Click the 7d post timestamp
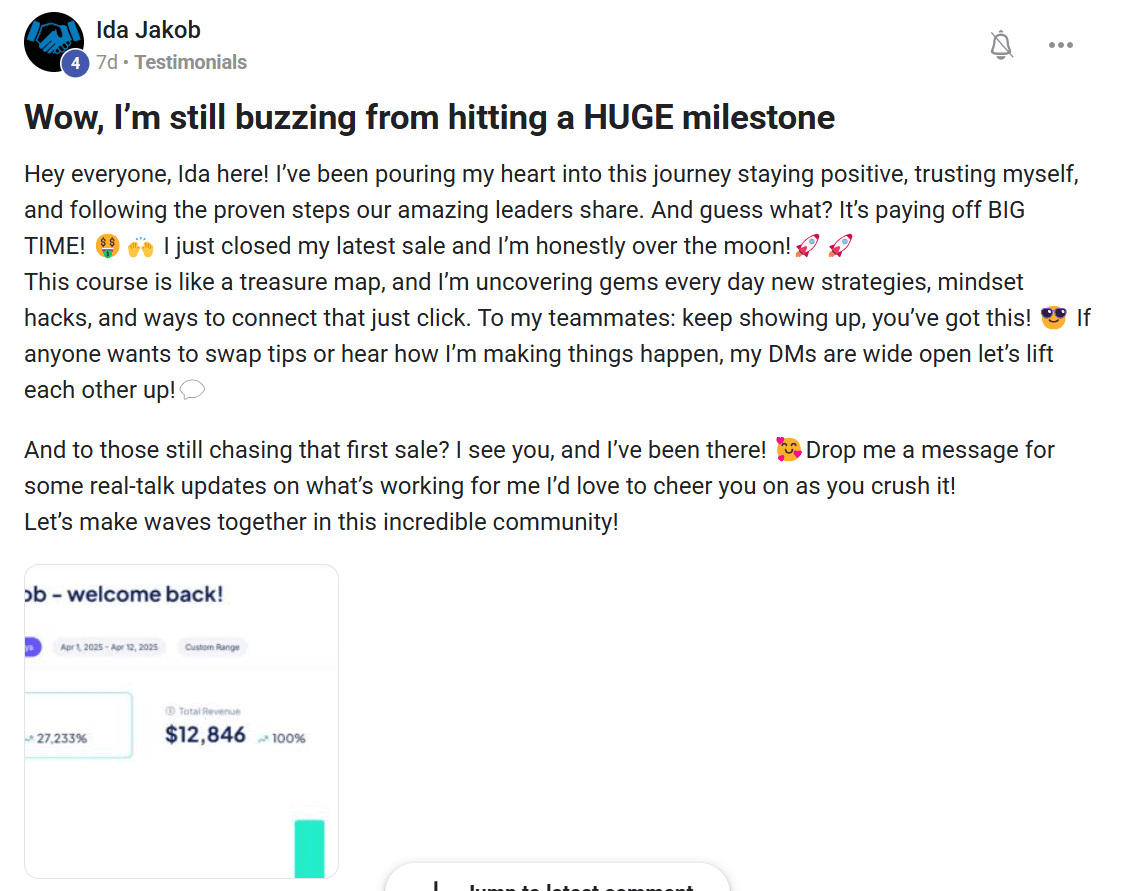Viewport: 1129px width, 891px height. tap(106, 62)
